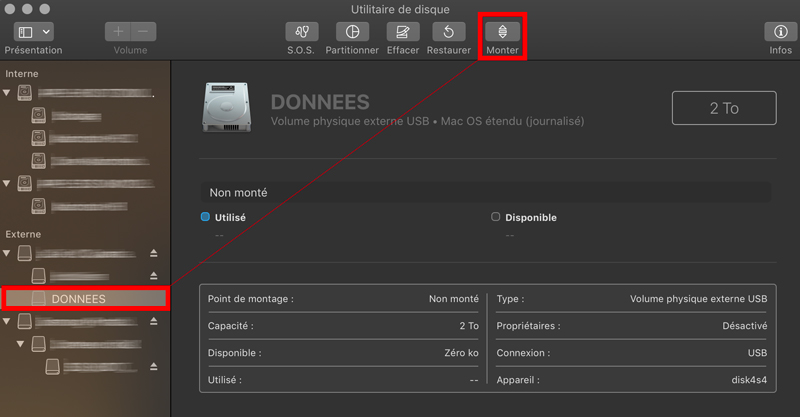Collapse the second internal disk
Screen dimensions: 800x417
9,184
